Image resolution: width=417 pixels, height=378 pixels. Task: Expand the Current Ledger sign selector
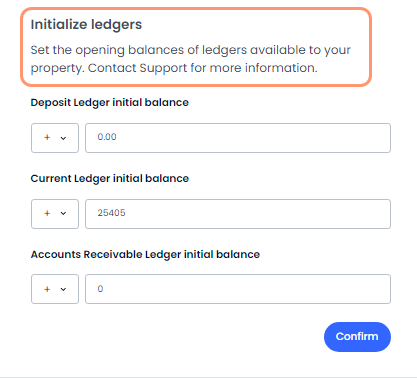(55, 214)
